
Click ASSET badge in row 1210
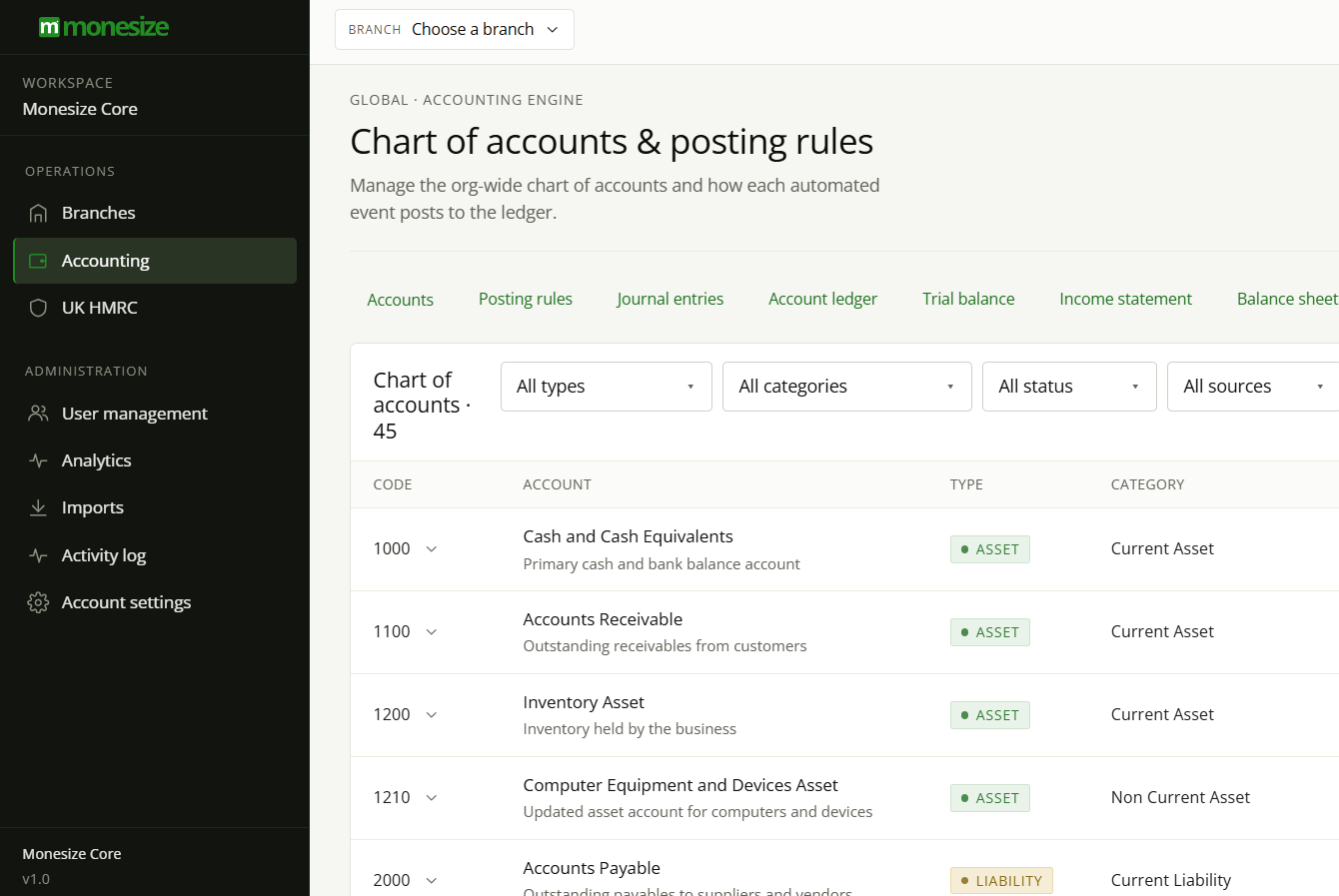click(989, 798)
